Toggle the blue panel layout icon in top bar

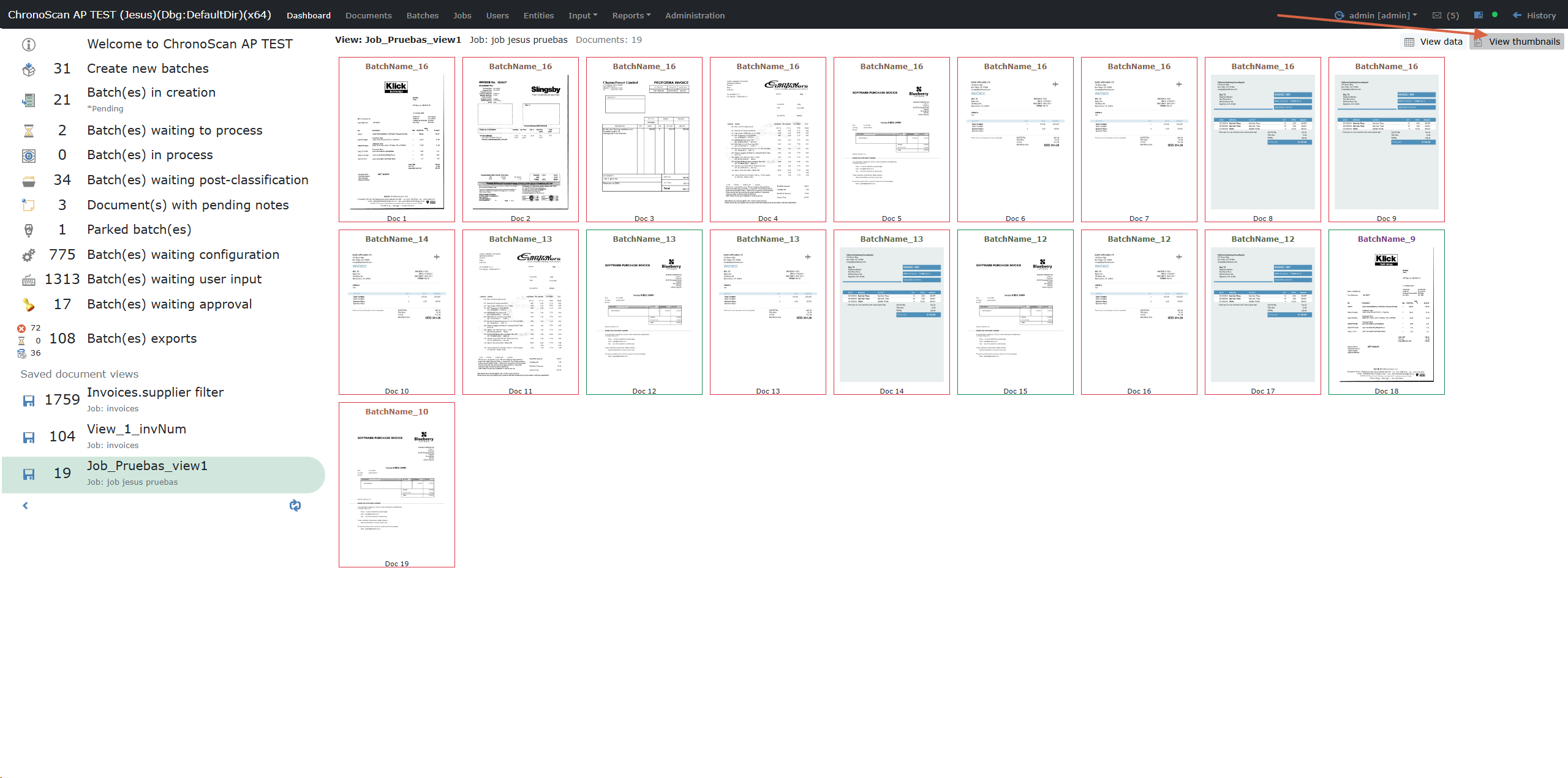pyautogui.click(x=1478, y=15)
